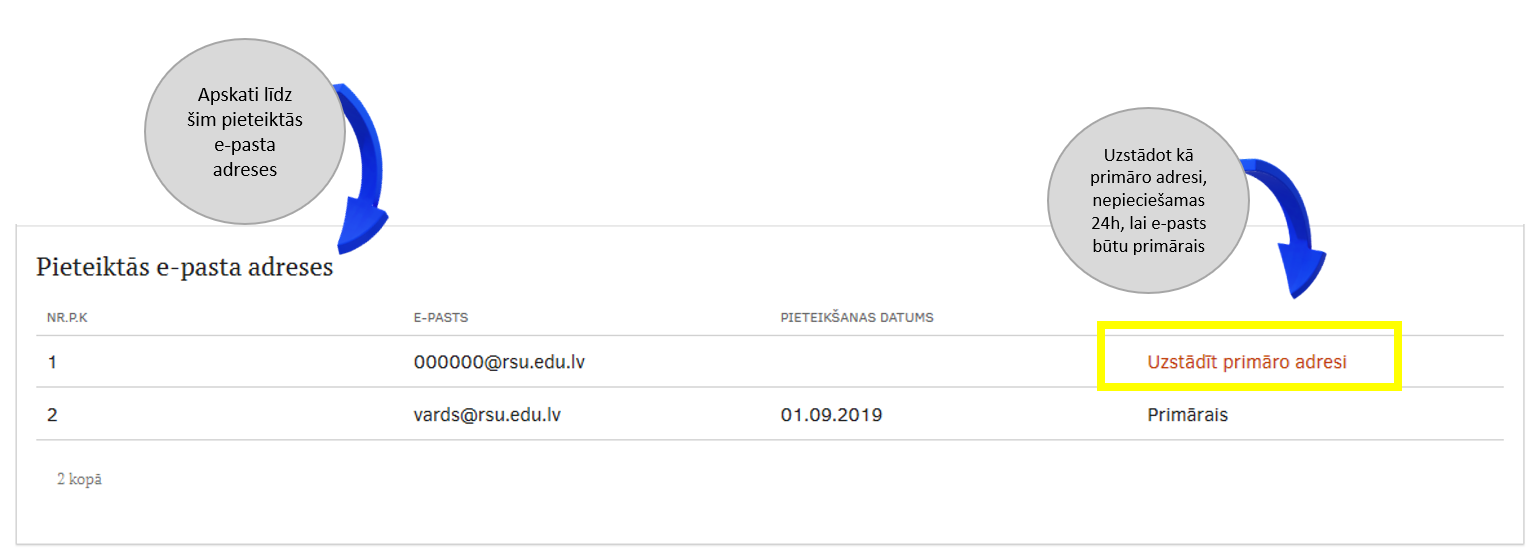The width and height of the screenshot is (1529, 549).
Task: Select the vards@rsu.edu.lv email address
Action: [487, 414]
